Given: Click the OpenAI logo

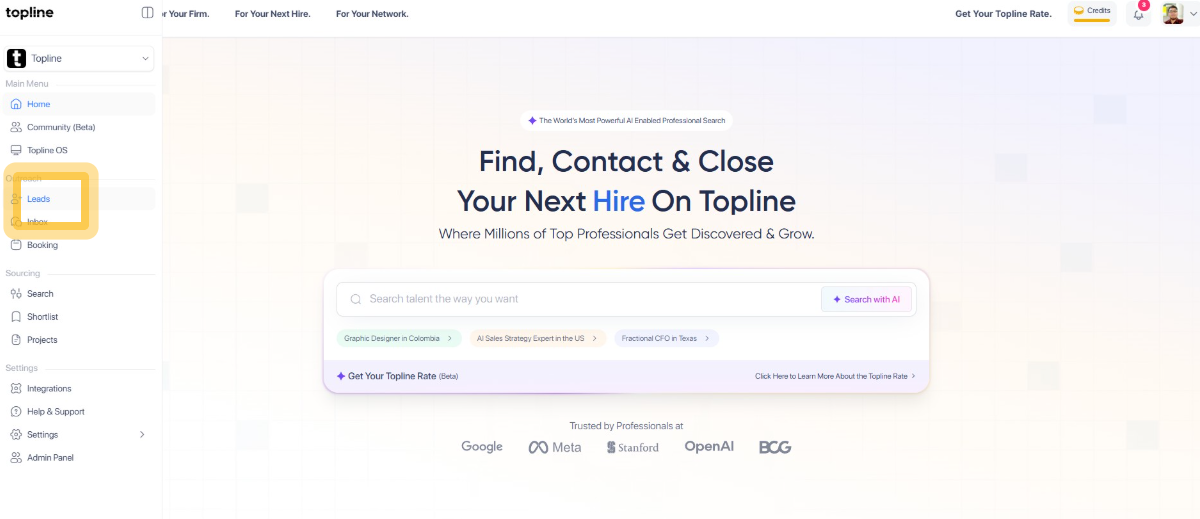Looking at the screenshot, I should [709, 446].
